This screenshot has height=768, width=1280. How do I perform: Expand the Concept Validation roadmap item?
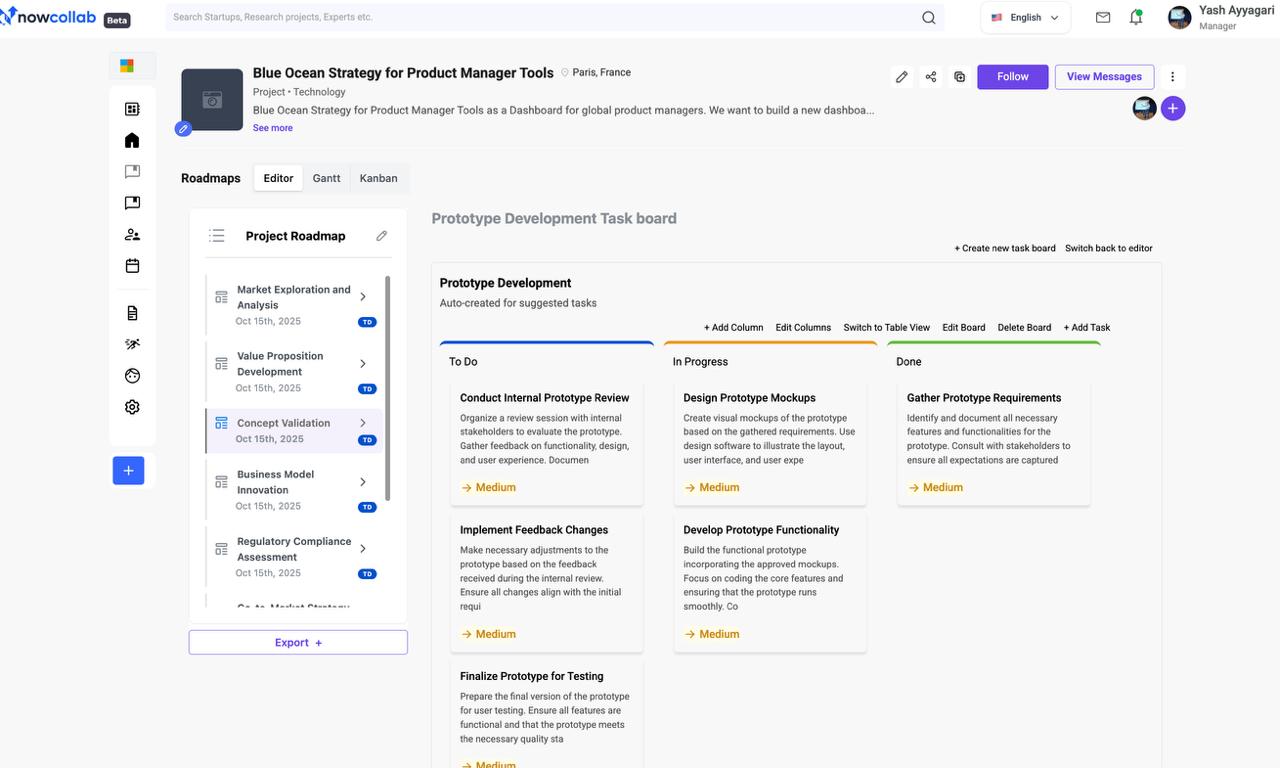click(x=363, y=422)
